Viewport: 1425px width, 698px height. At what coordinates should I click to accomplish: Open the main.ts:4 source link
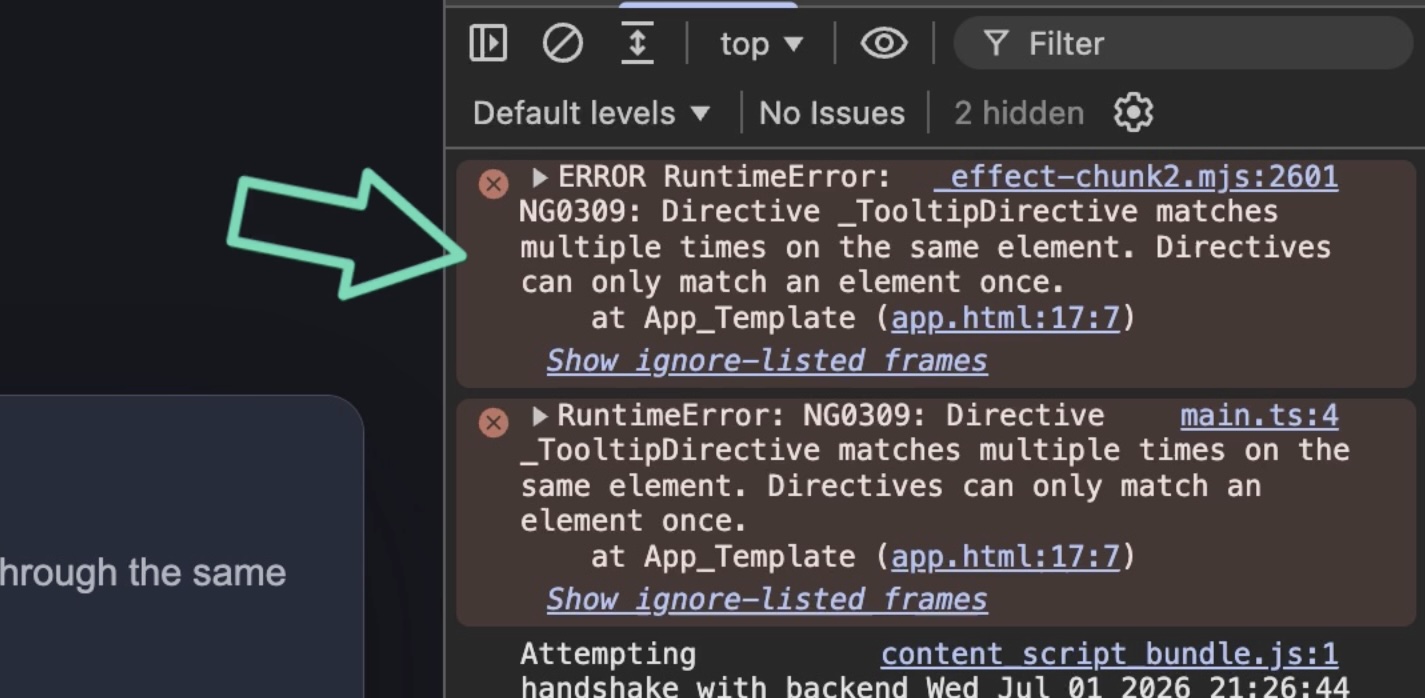click(1259, 415)
